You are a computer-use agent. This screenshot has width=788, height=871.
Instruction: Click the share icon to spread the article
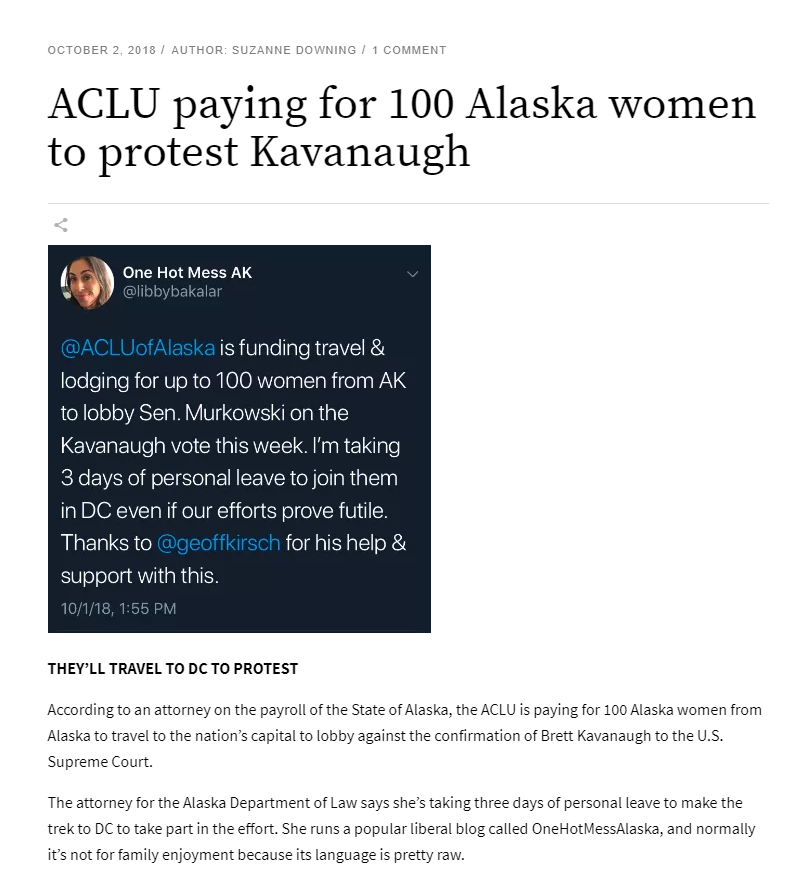(x=61, y=226)
